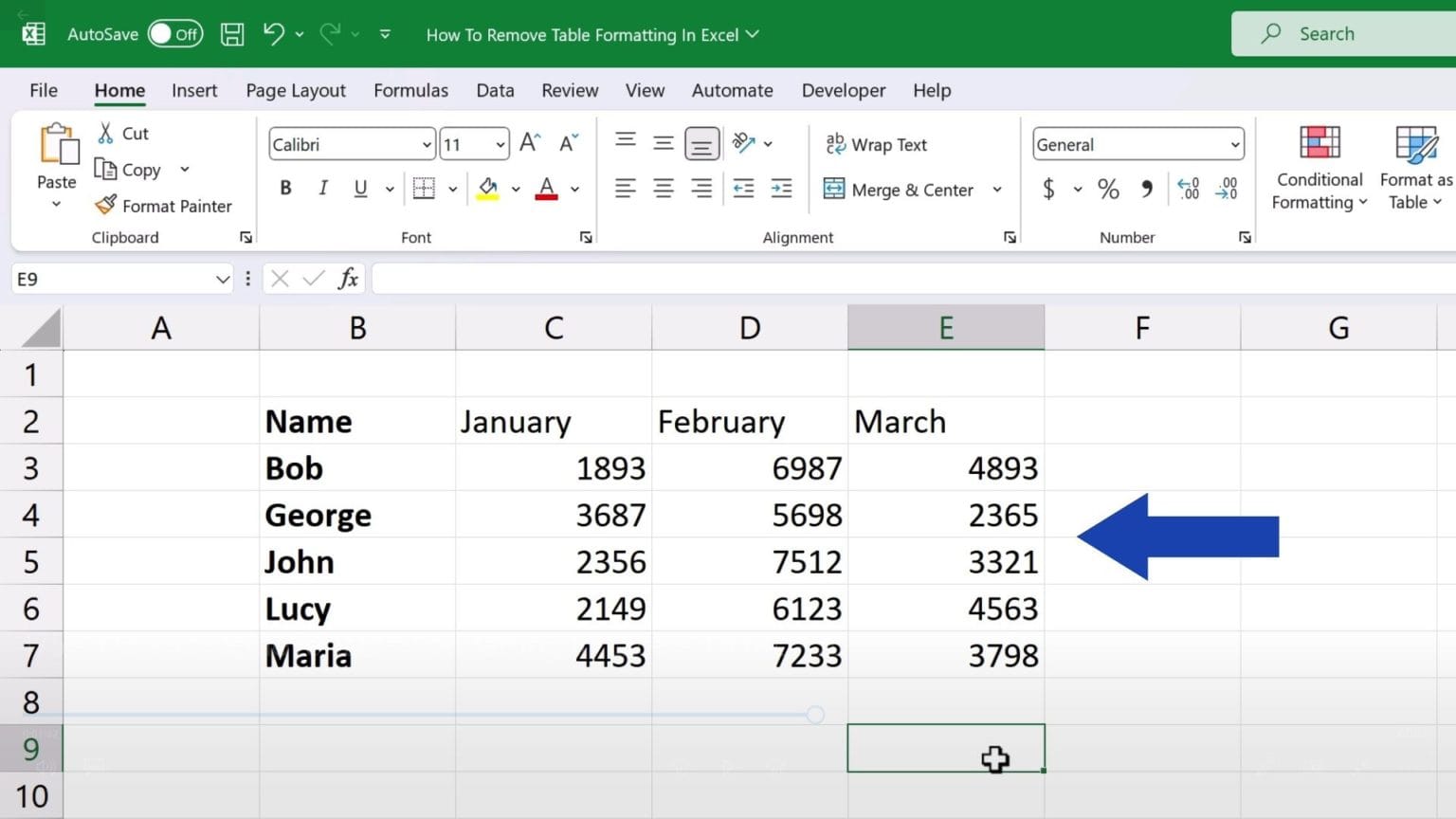This screenshot has width=1456, height=819.
Task: Apply Percent Style number format
Action: point(1108,190)
